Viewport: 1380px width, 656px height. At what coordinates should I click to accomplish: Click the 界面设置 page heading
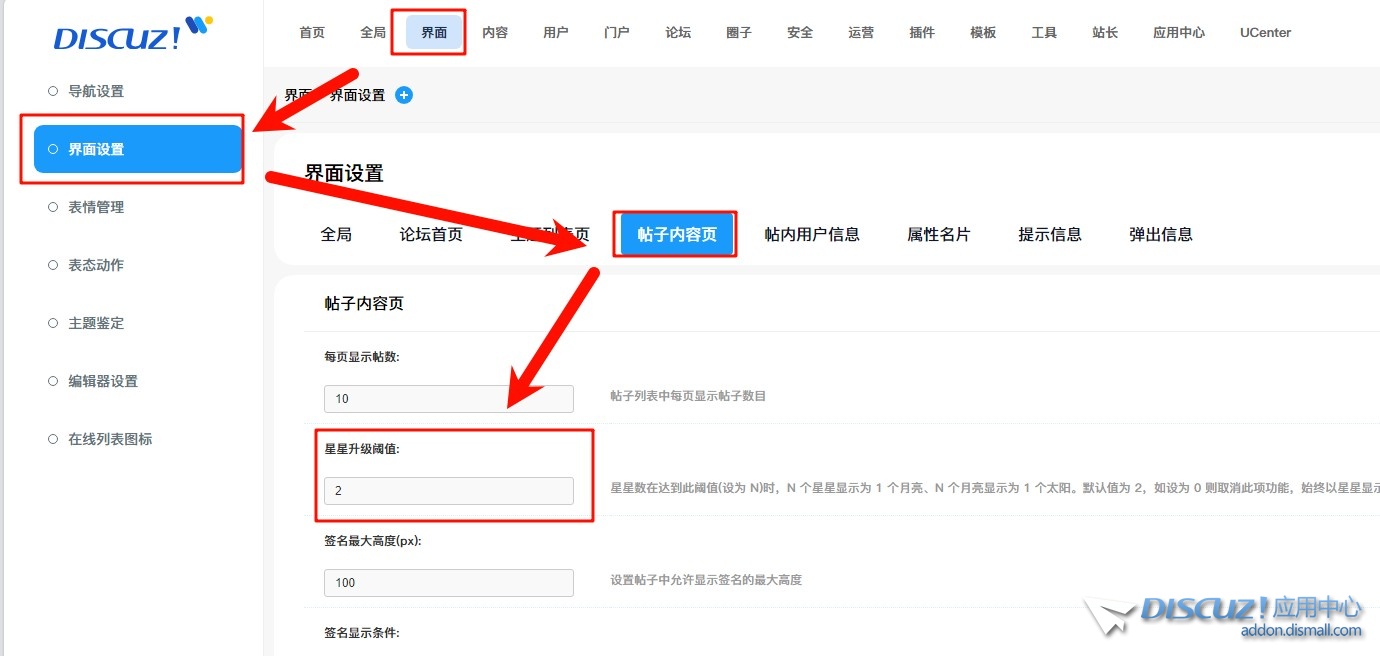[344, 173]
